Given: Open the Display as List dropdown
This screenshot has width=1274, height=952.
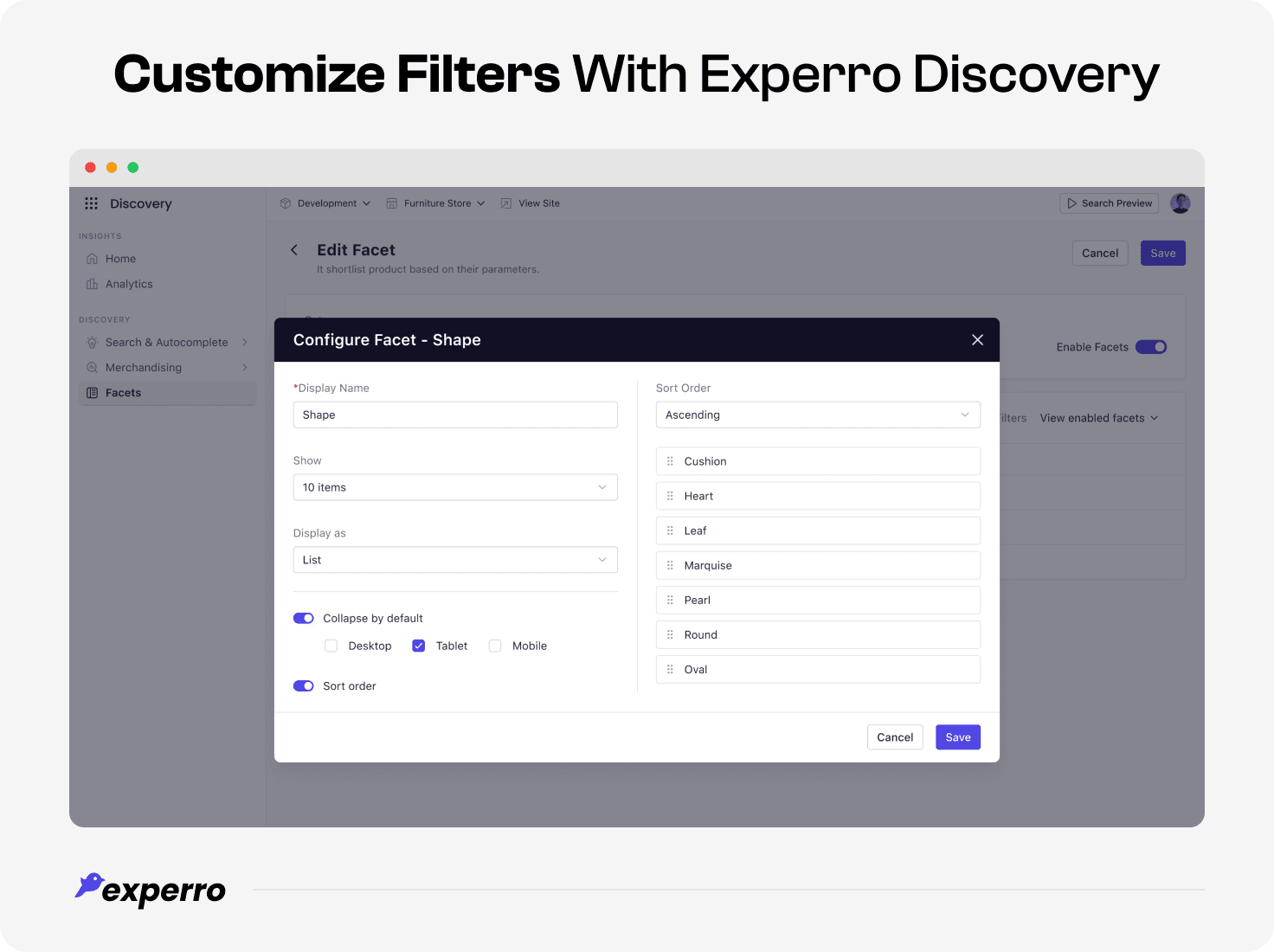Looking at the screenshot, I should pos(455,560).
